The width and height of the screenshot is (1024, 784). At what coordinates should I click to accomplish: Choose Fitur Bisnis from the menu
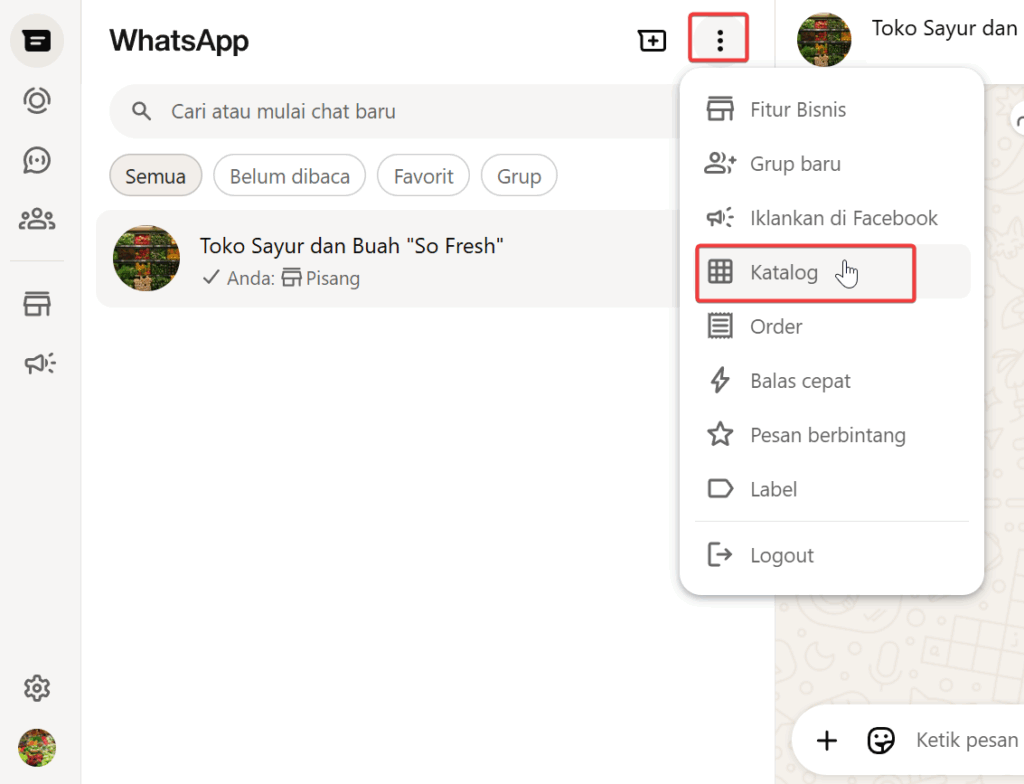[x=797, y=110]
